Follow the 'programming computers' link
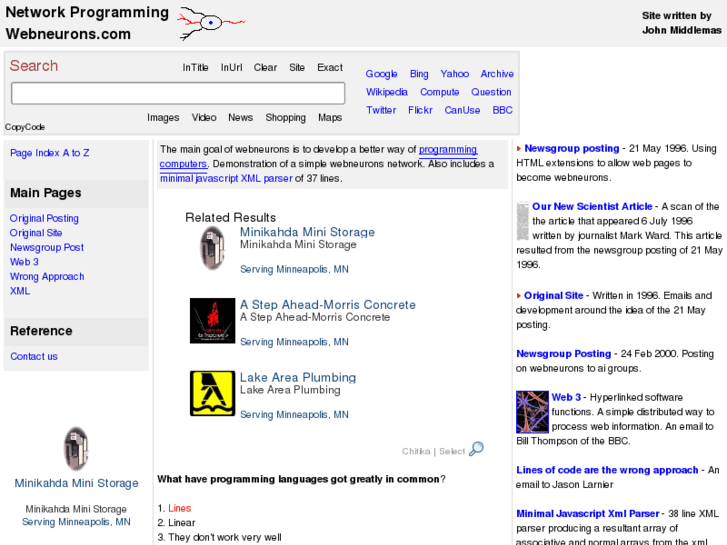 click(x=448, y=150)
